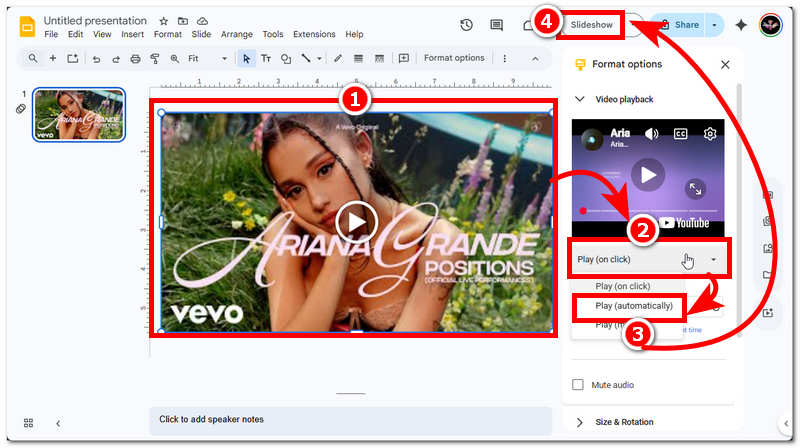Toggle closed captions on video preview
800x448 pixels.
[x=680, y=134]
